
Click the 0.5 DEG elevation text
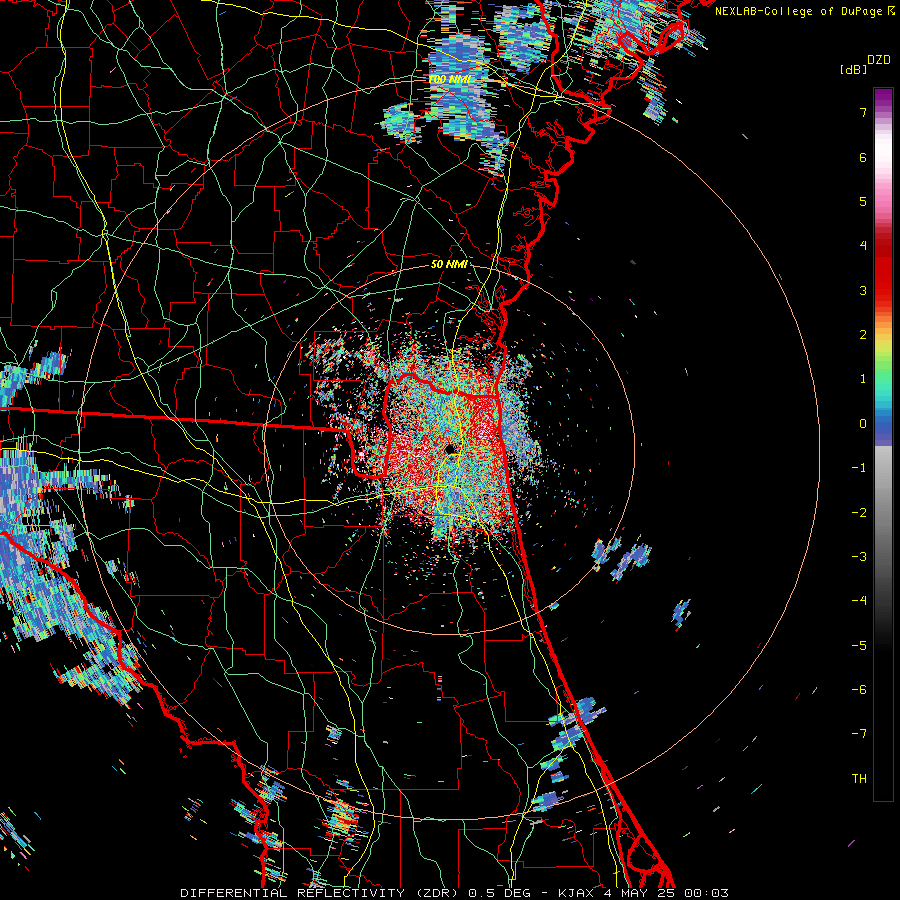click(501, 893)
